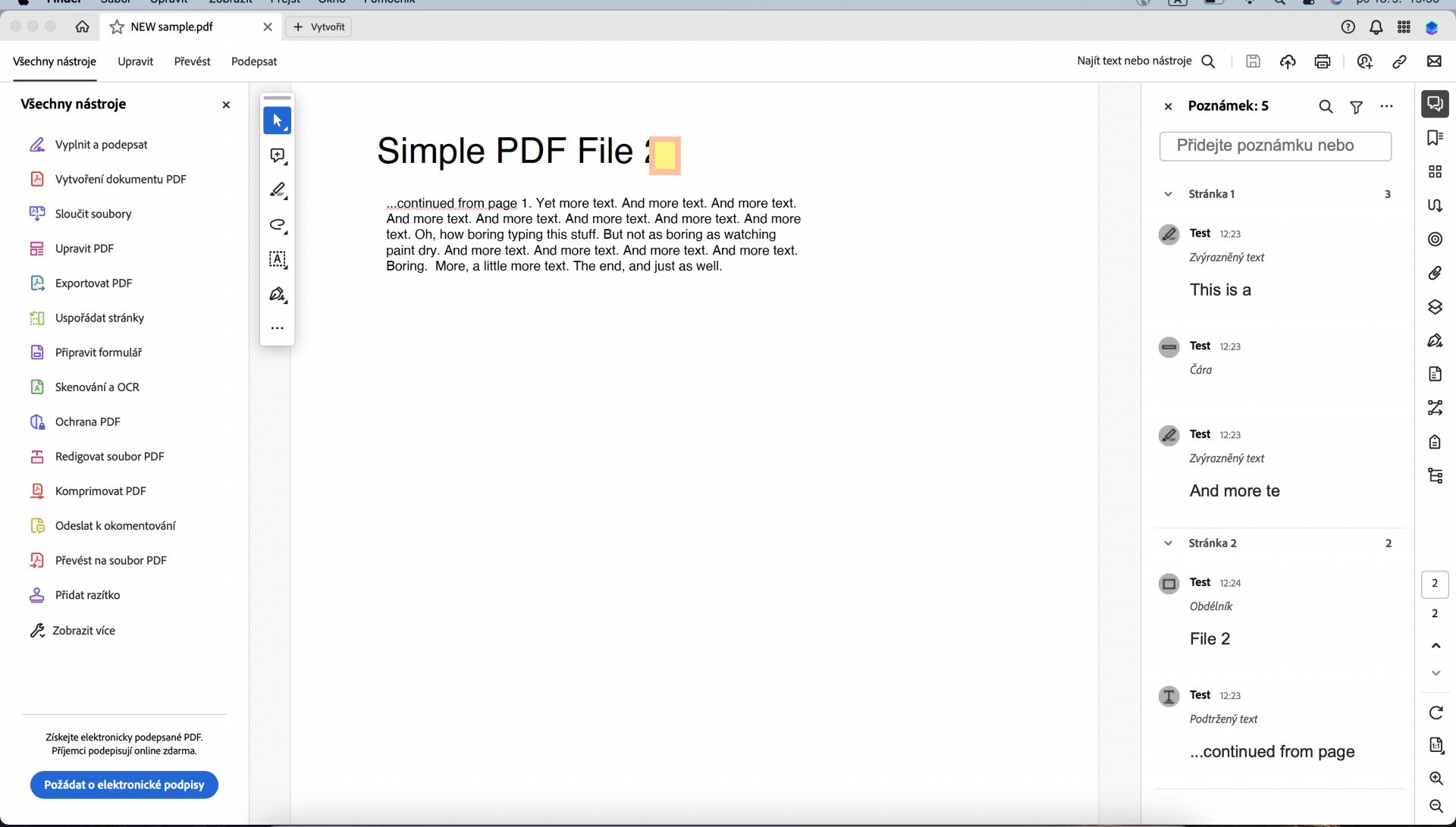The width and height of the screenshot is (1456, 827).
Task: Click Zobrazit více in tools list
Action: [83, 631]
